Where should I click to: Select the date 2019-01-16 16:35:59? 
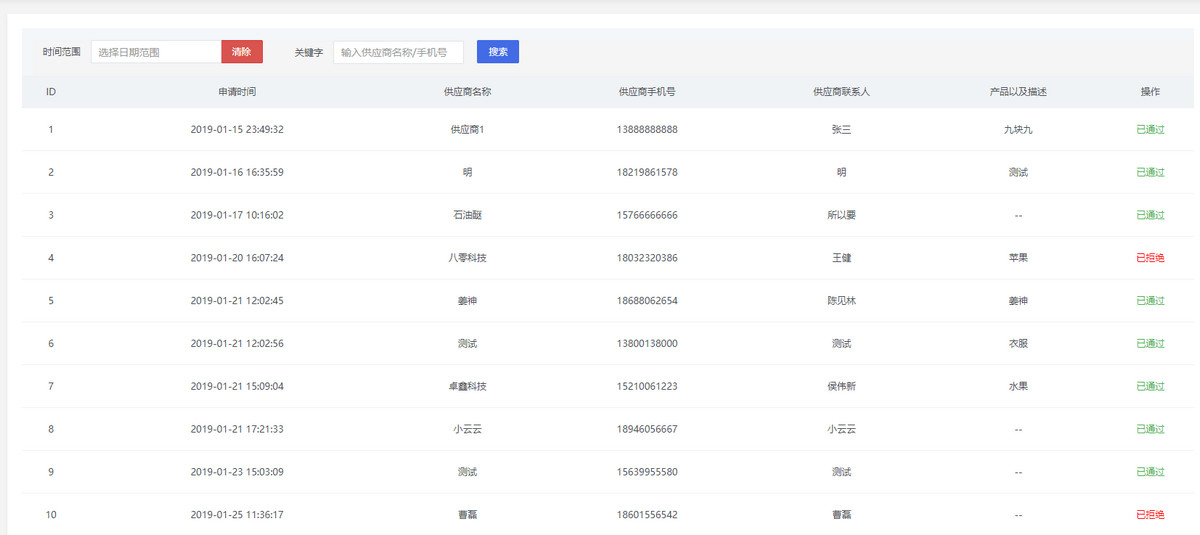(x=237, y=173)
